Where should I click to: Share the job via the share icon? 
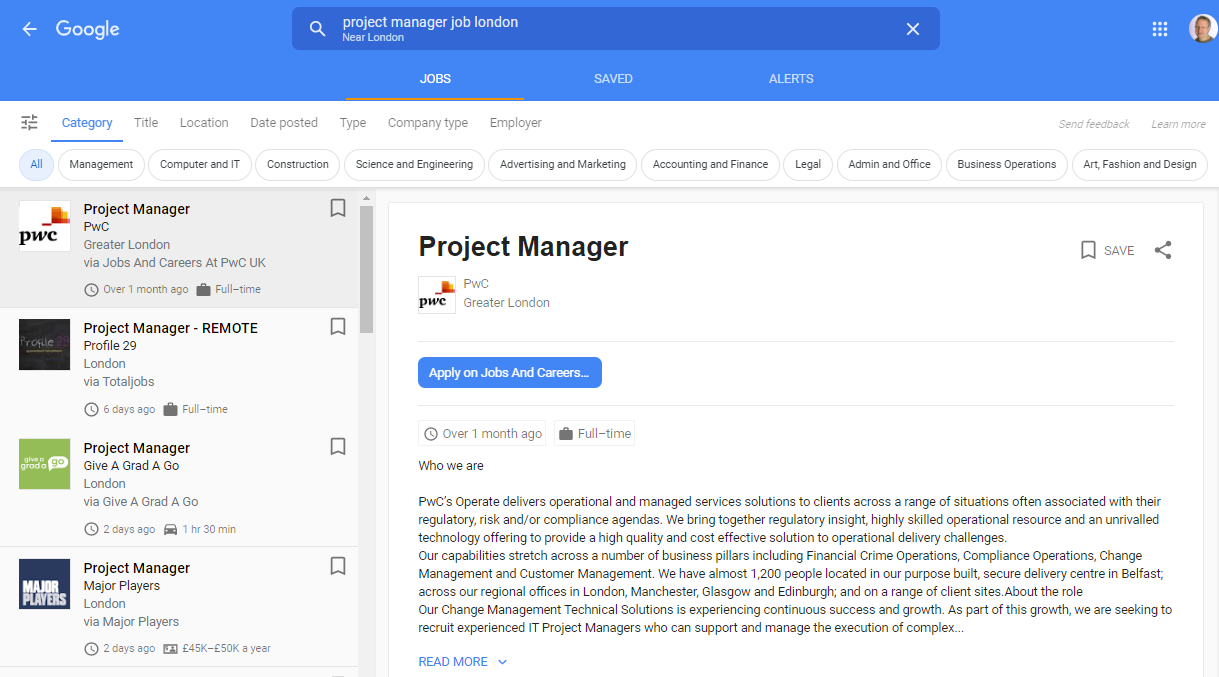(x=1163, y=251)
